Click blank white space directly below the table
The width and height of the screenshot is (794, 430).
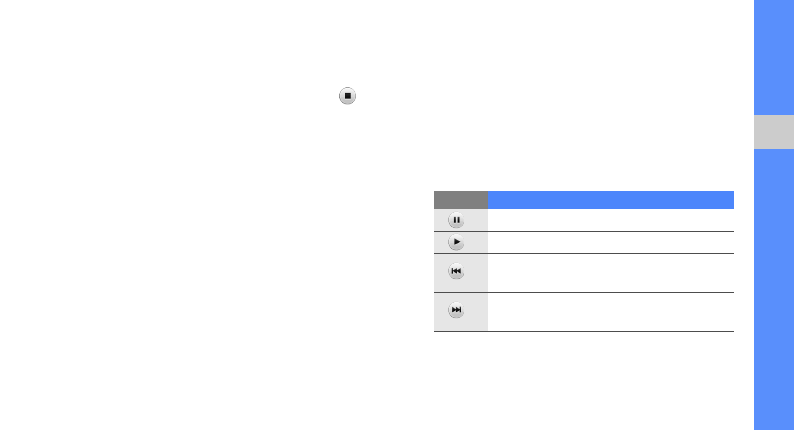pos(584,375)
